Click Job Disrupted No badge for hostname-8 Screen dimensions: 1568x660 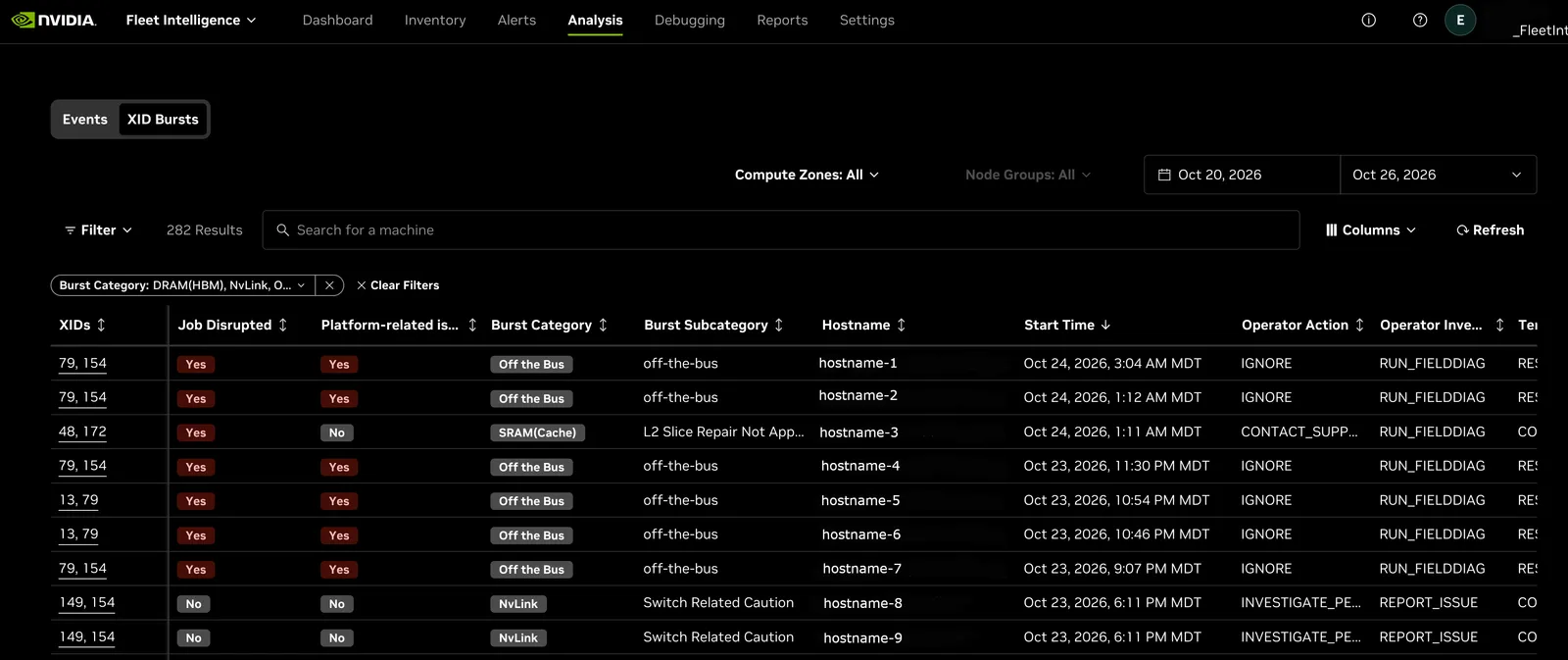(x=193, y=604)
